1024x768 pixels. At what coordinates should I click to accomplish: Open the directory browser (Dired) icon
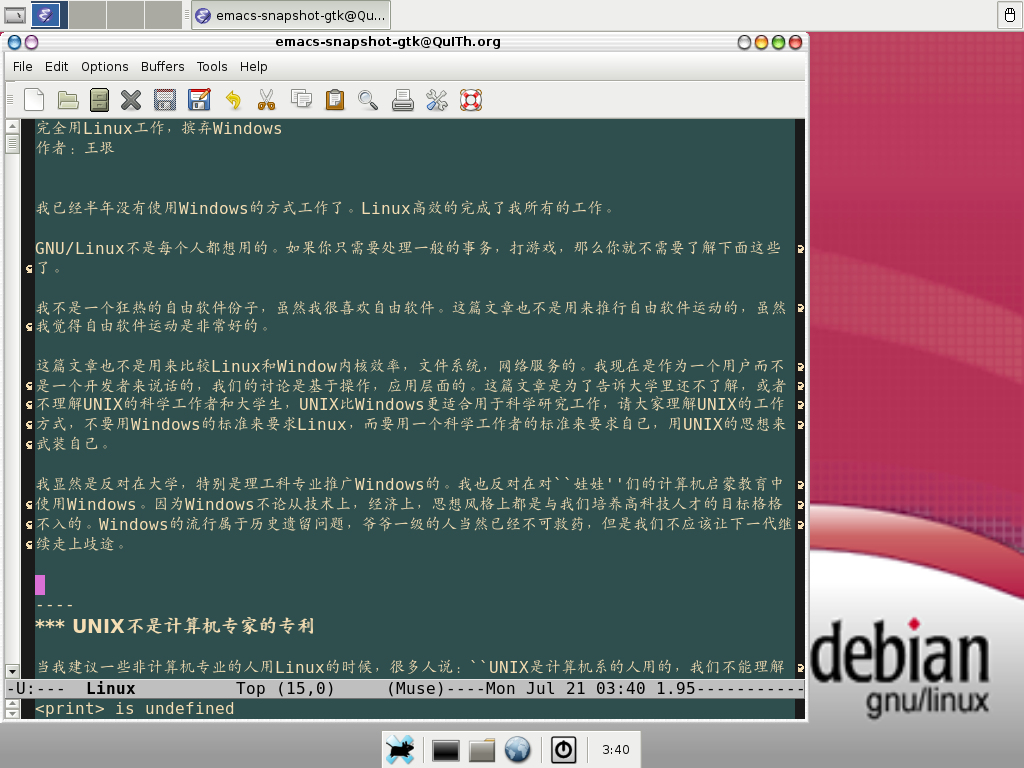[x=99, y=100]
